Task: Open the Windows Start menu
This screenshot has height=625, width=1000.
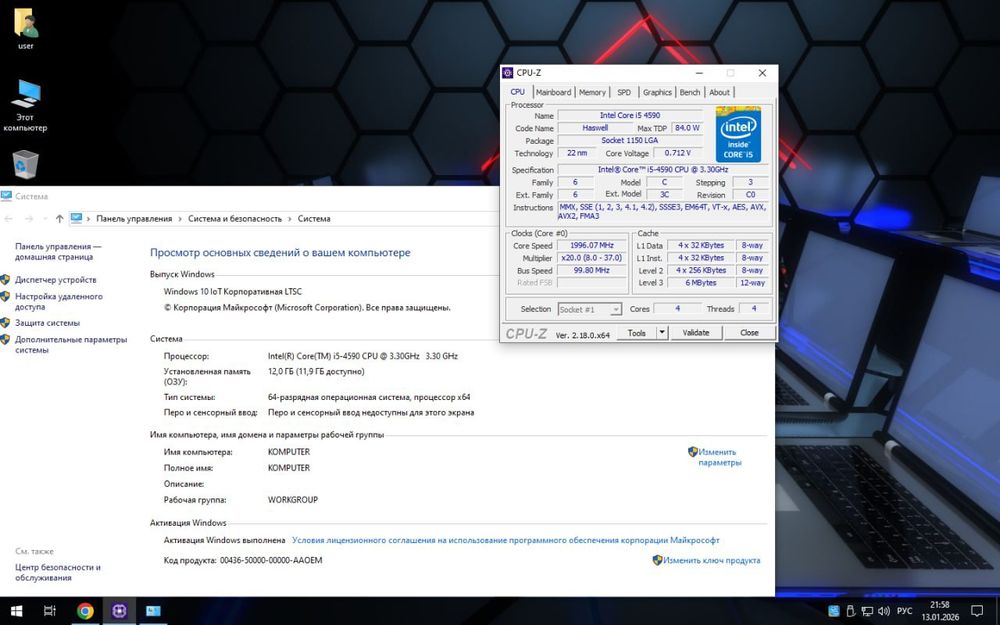Action: coord(17,611)
